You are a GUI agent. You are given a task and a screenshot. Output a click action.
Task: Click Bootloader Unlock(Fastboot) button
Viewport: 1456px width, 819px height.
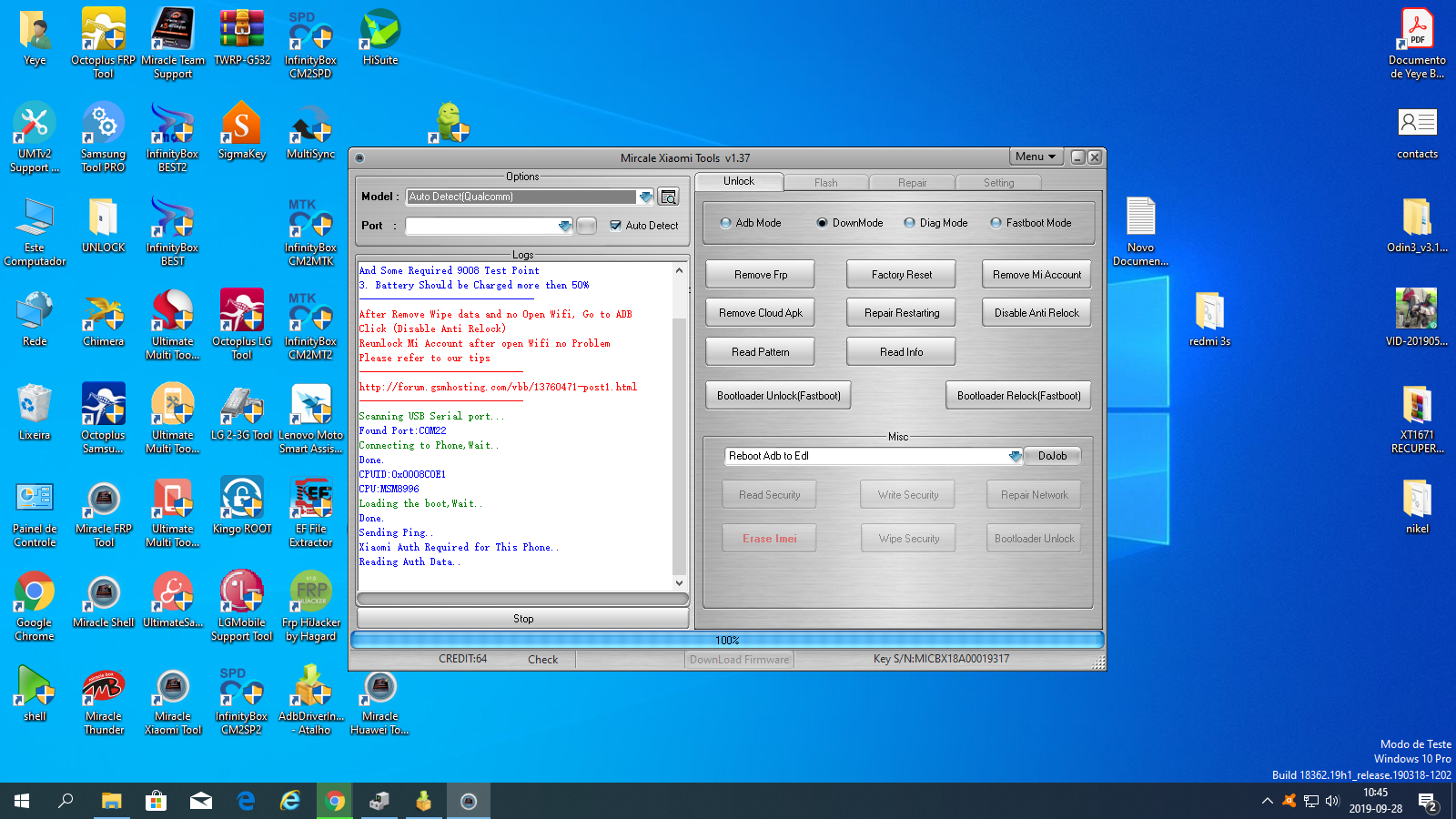point(778,396)
